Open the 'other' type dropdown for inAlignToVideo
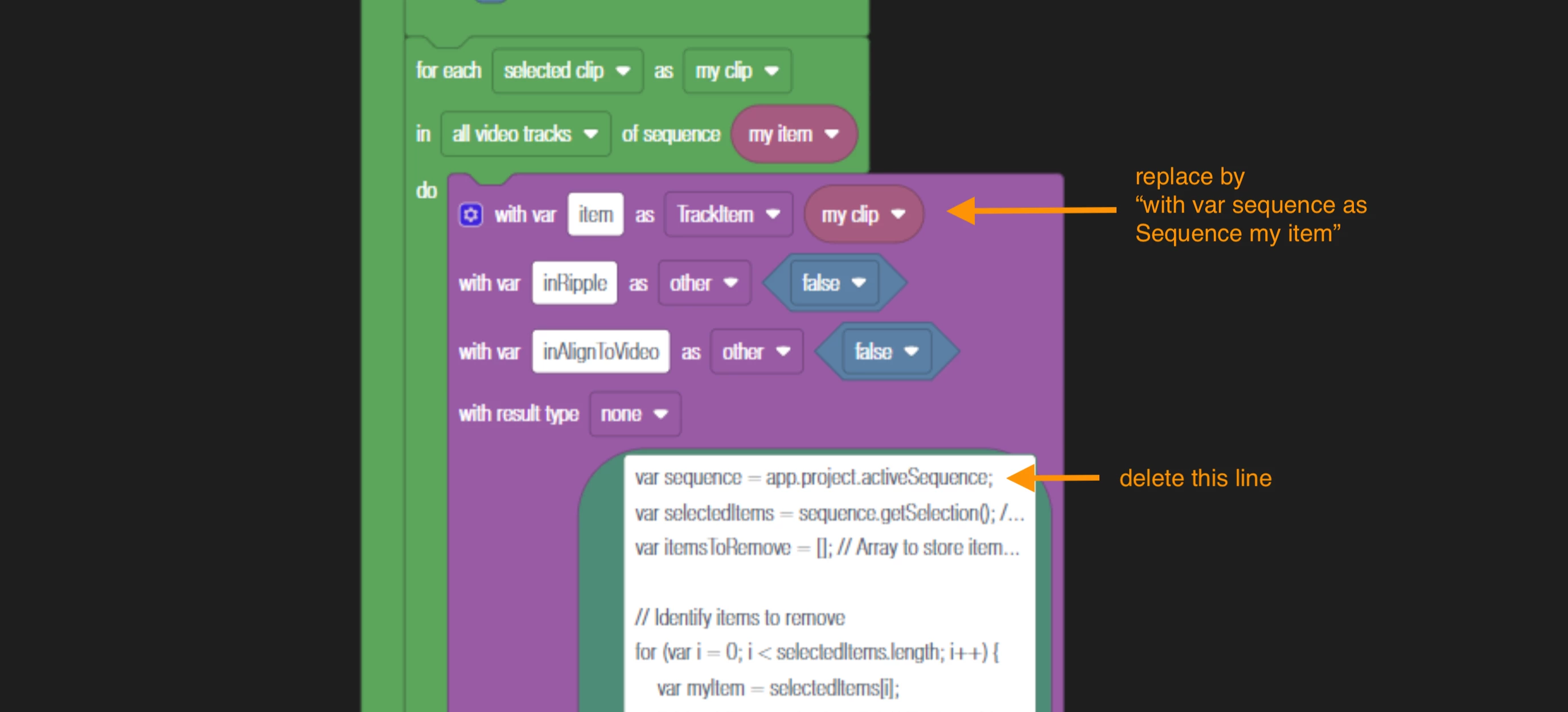This screenshot has height=712, width=1568. tap(756, 351)
